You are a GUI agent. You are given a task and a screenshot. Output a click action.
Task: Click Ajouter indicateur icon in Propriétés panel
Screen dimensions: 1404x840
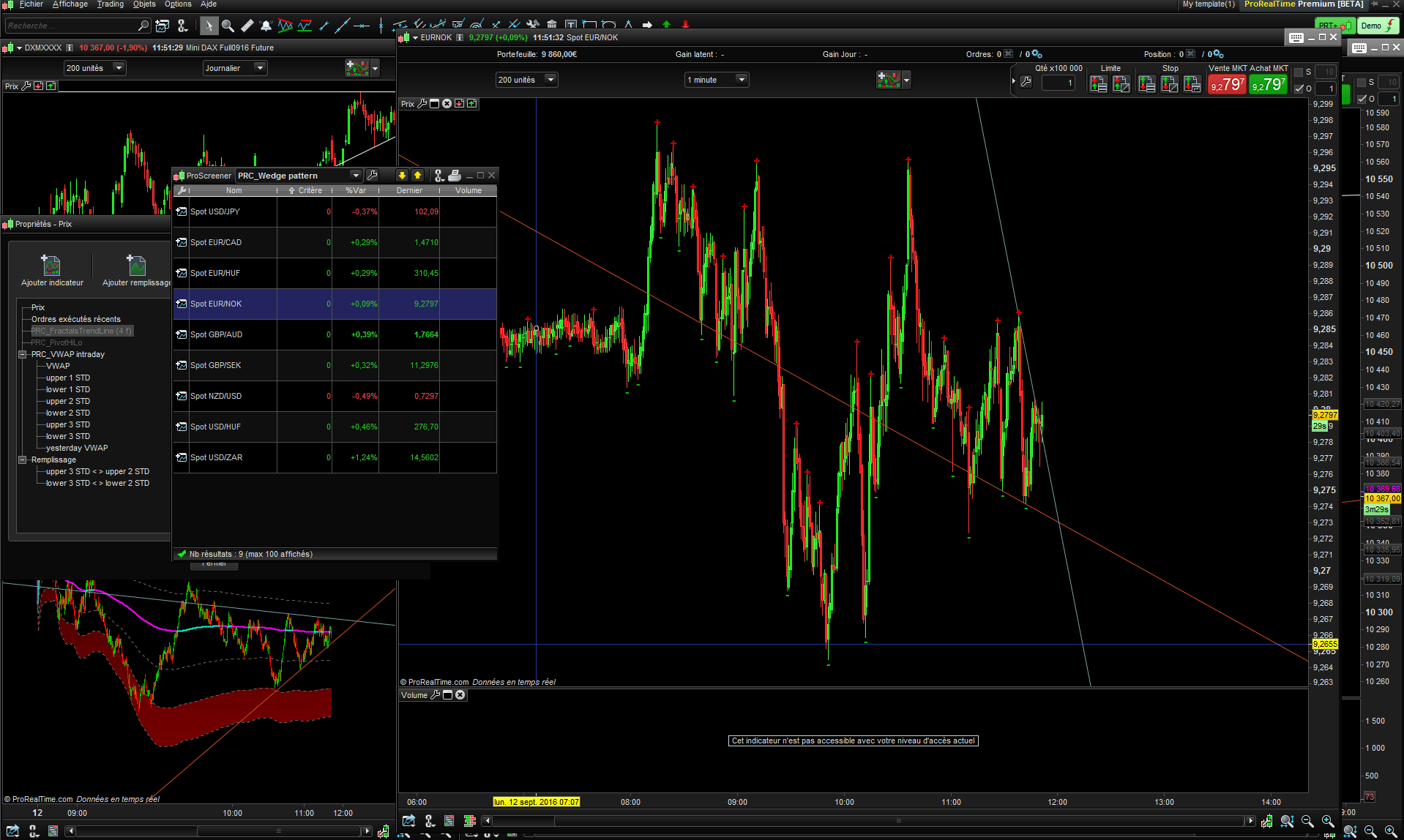[x=51, y=265]
